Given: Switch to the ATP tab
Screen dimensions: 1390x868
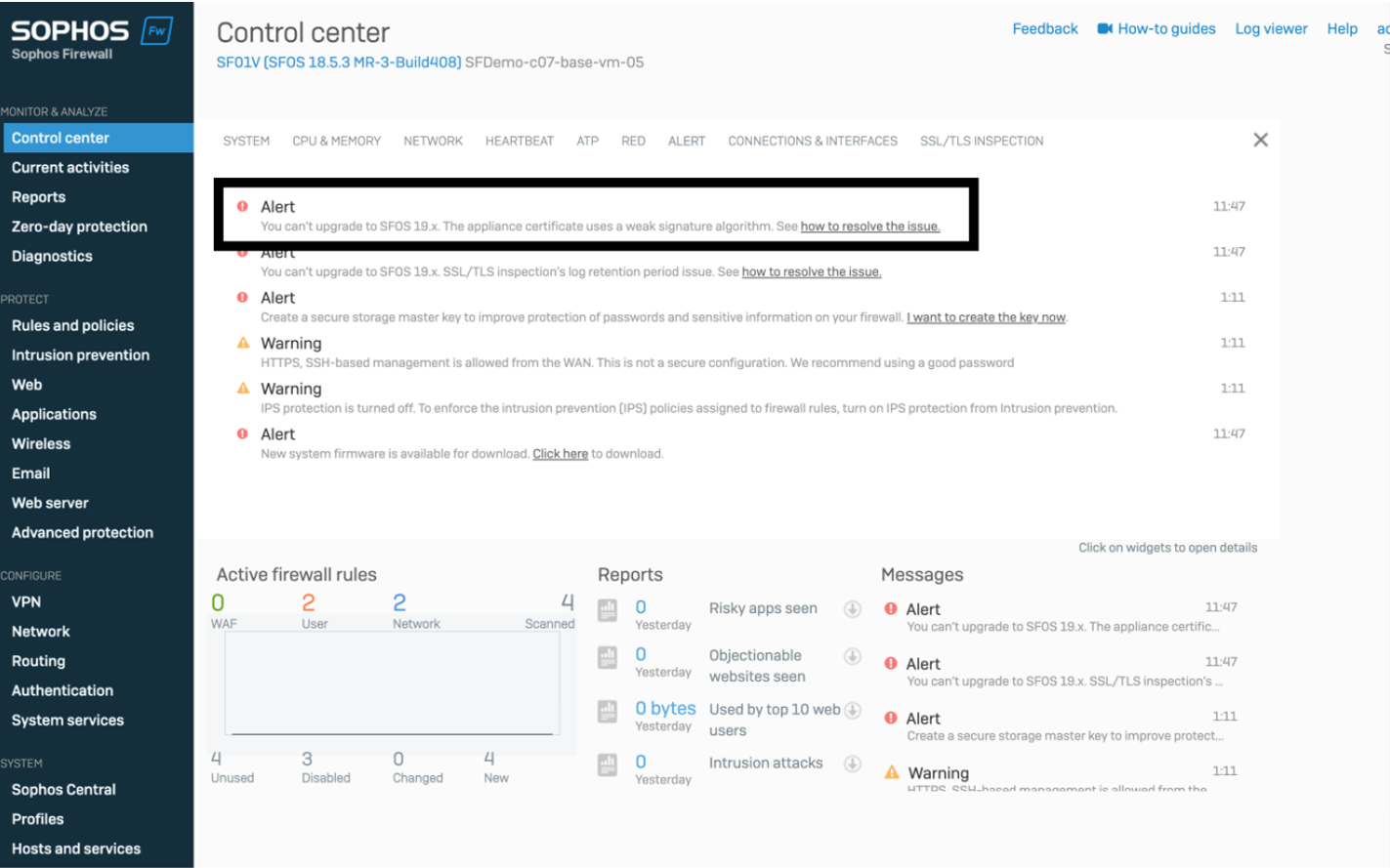Looking at the screenshot, I should pos(587,140).
